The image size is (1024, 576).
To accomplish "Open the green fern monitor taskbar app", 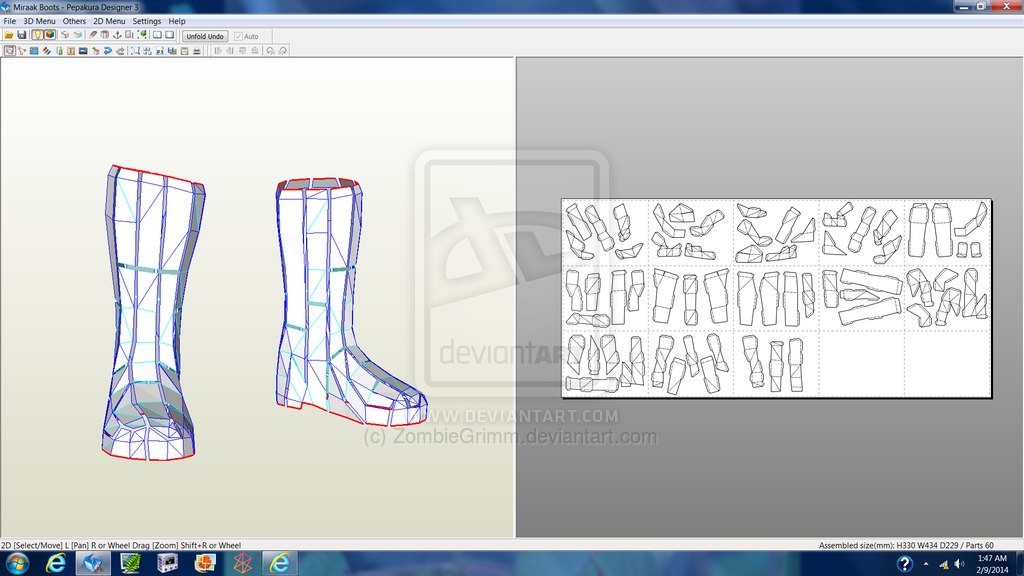I will pos(131,563).
